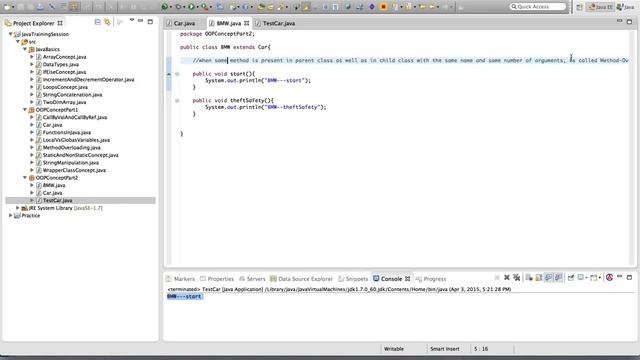Expand the JRE System Library node

point(18,208)
